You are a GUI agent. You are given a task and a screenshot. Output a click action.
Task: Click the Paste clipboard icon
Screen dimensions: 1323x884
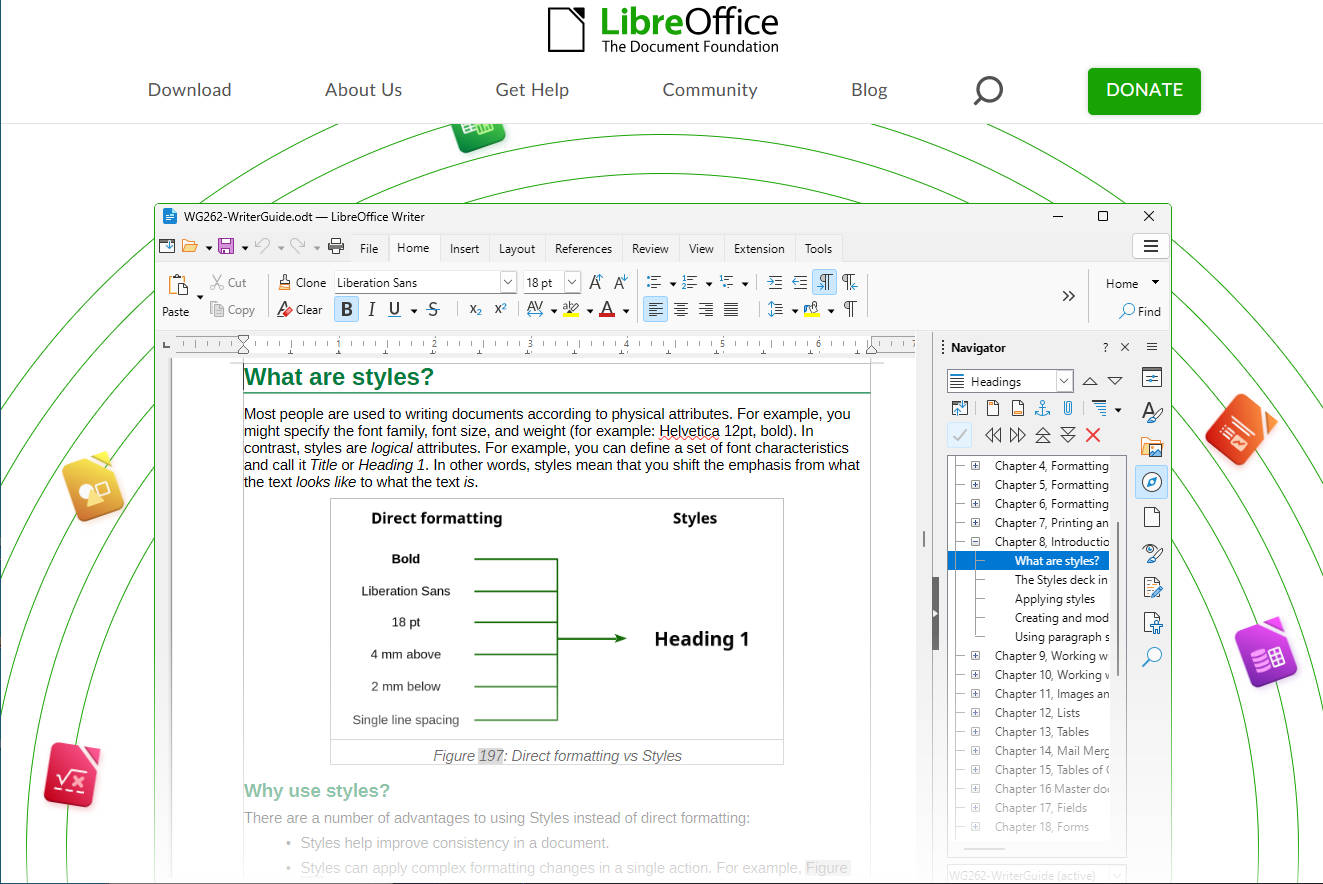point(179,285)
